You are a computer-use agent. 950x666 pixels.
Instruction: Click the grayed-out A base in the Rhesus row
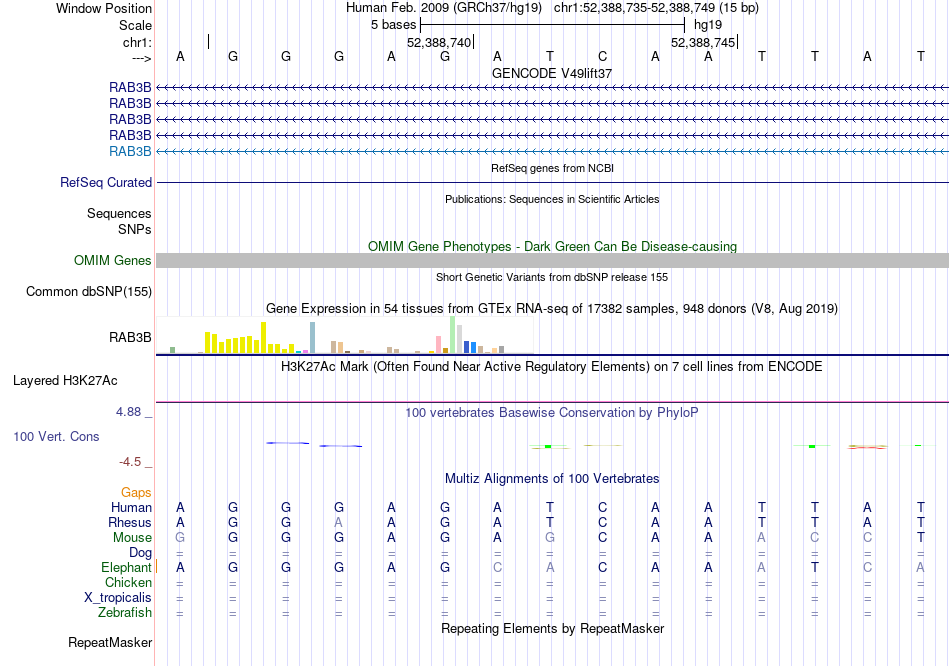pos(339,522)
